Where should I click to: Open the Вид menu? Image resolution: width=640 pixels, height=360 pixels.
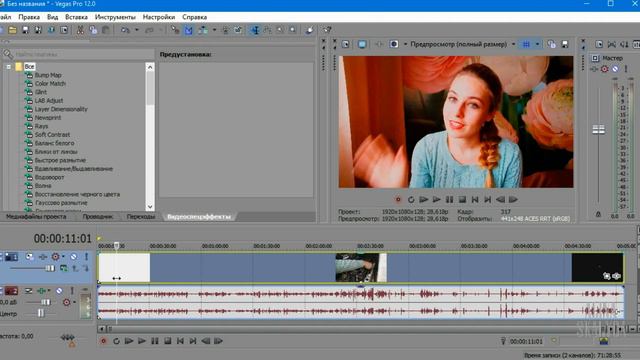tap(52, 17)
